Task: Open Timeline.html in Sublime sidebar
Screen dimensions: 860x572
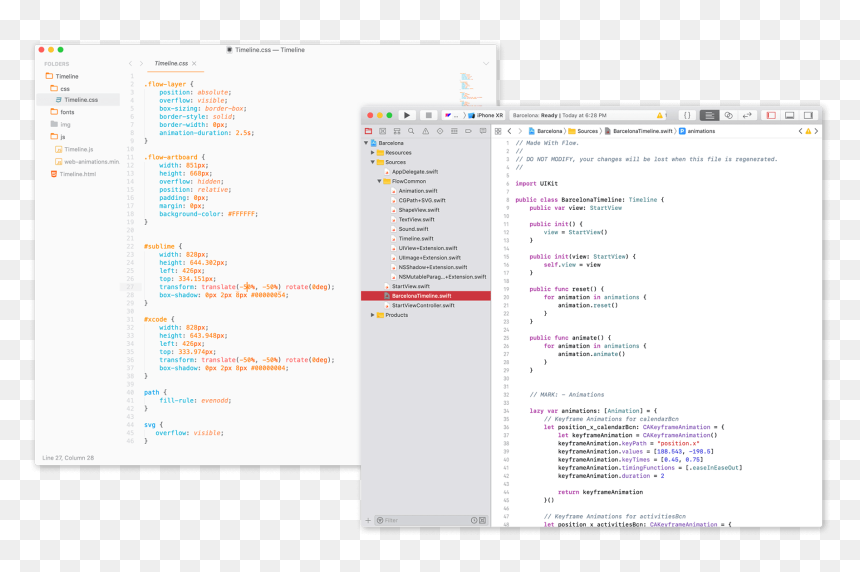Action: pyautogui.click(x=73, y=174)
